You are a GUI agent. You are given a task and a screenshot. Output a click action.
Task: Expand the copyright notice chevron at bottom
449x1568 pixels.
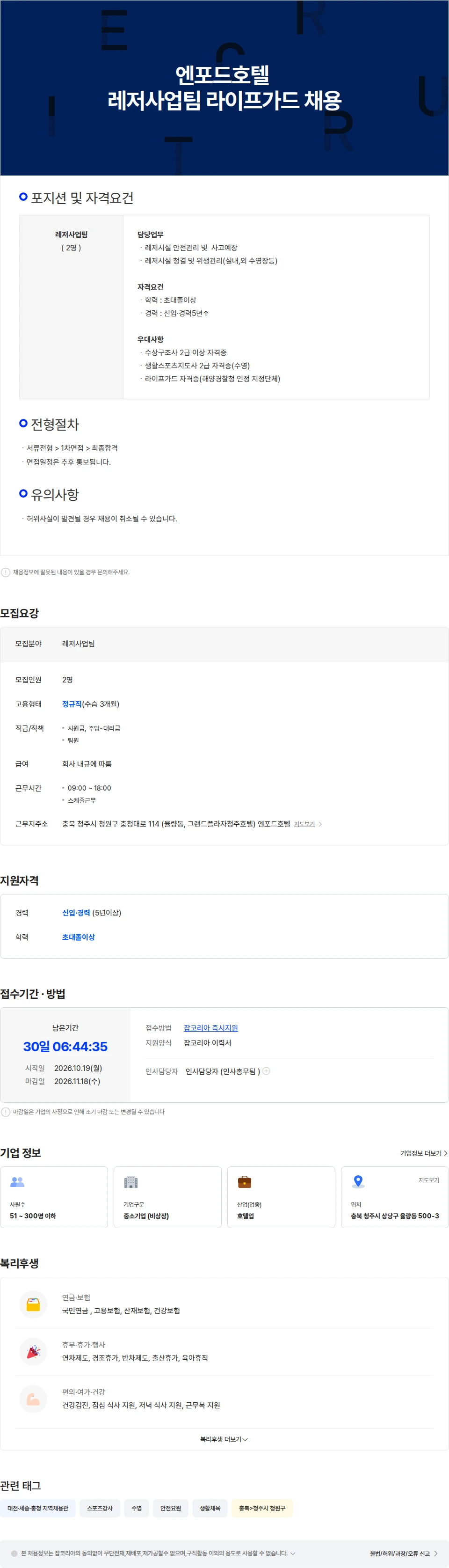click(x=293, y=1553)
